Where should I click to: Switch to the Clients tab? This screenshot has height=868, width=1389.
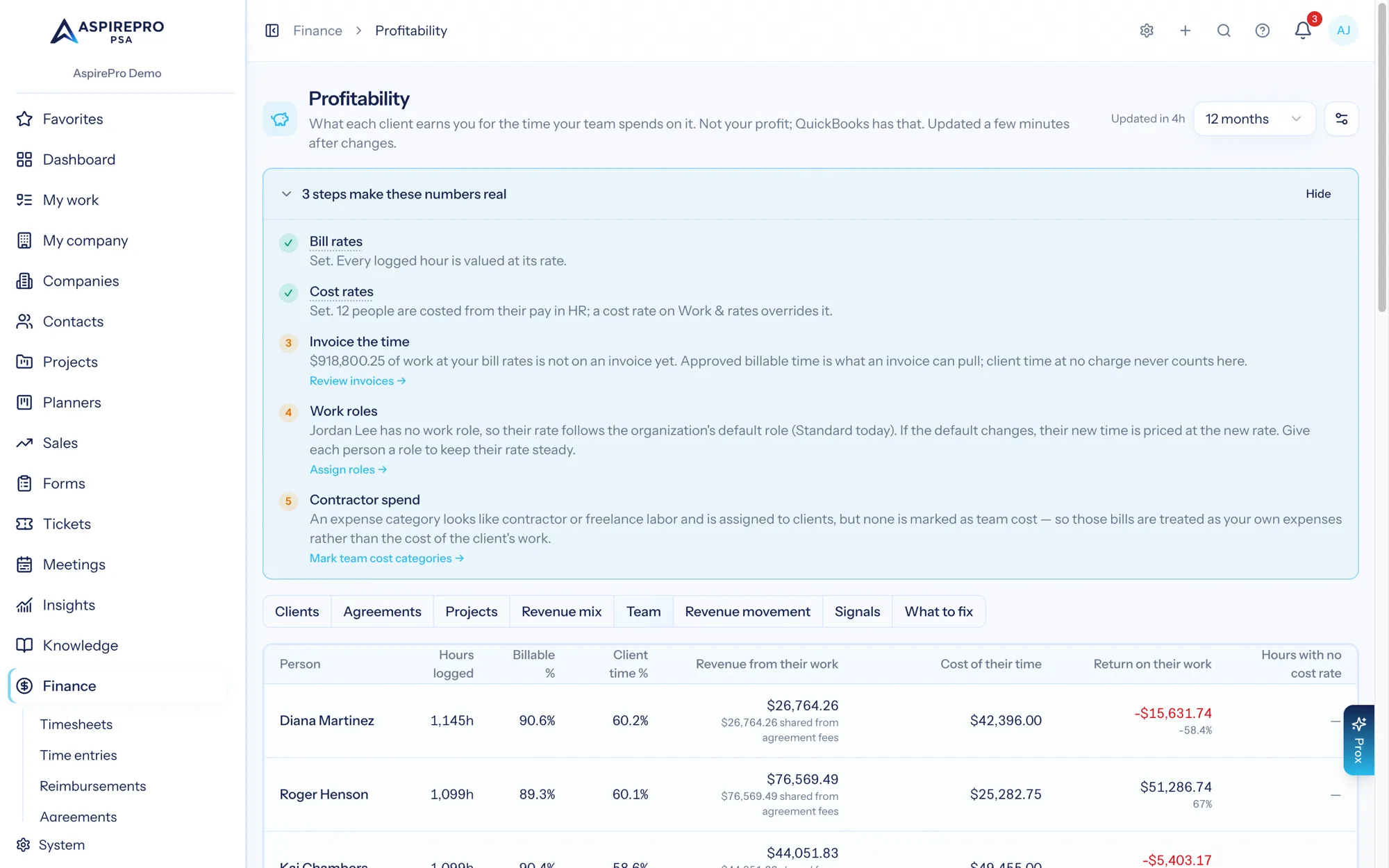click(x=297, y=612)
